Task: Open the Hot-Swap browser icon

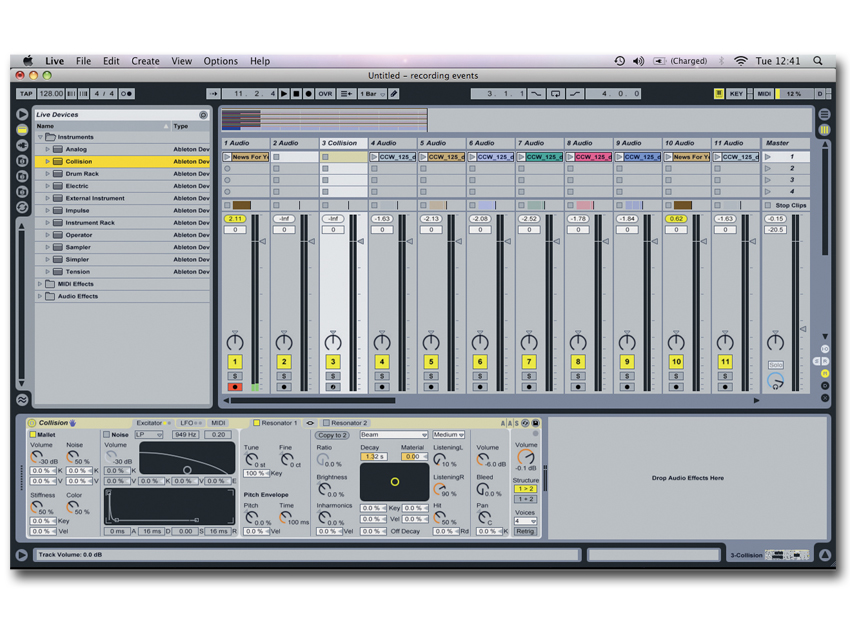Action: (x=22, y=207)
